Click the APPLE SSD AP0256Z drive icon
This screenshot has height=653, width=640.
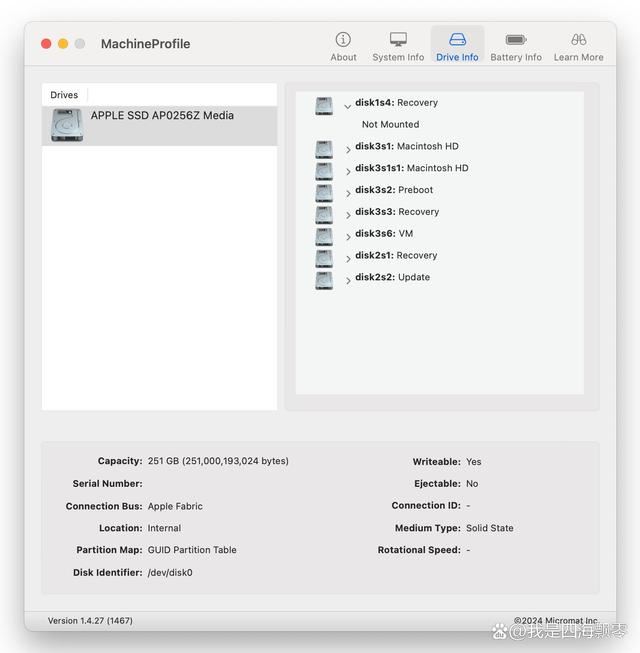coord(67,125)
